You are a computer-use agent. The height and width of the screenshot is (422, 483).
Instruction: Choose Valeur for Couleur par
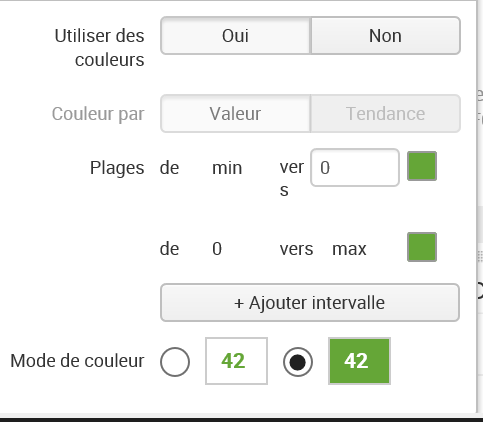(236, 114)
